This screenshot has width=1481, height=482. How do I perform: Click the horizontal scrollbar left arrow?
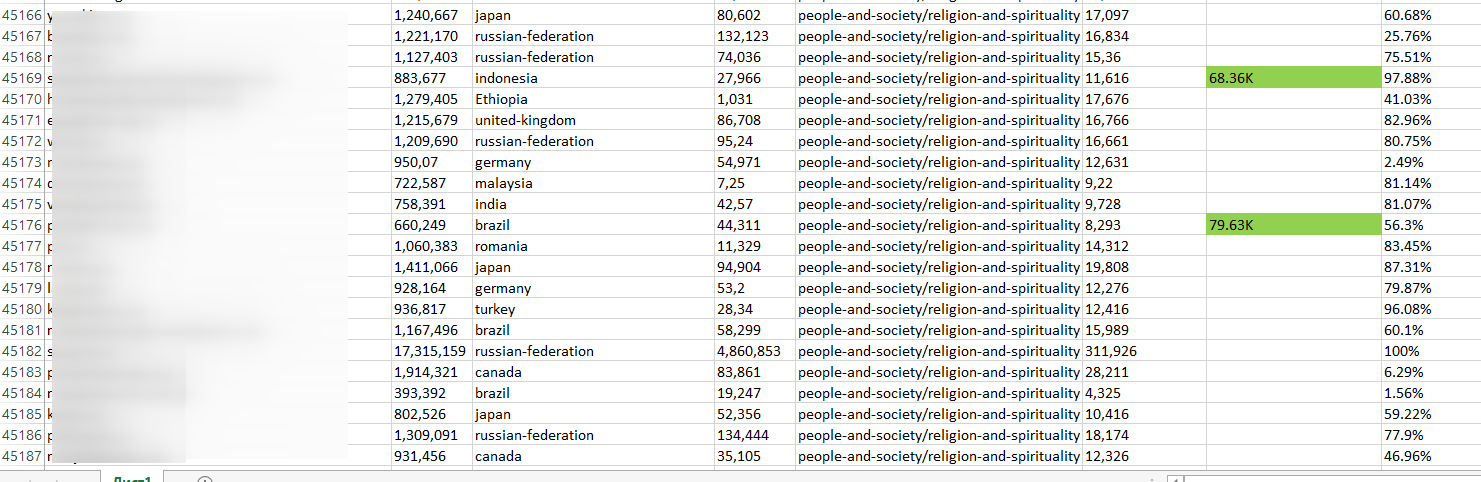point(1176,479)
